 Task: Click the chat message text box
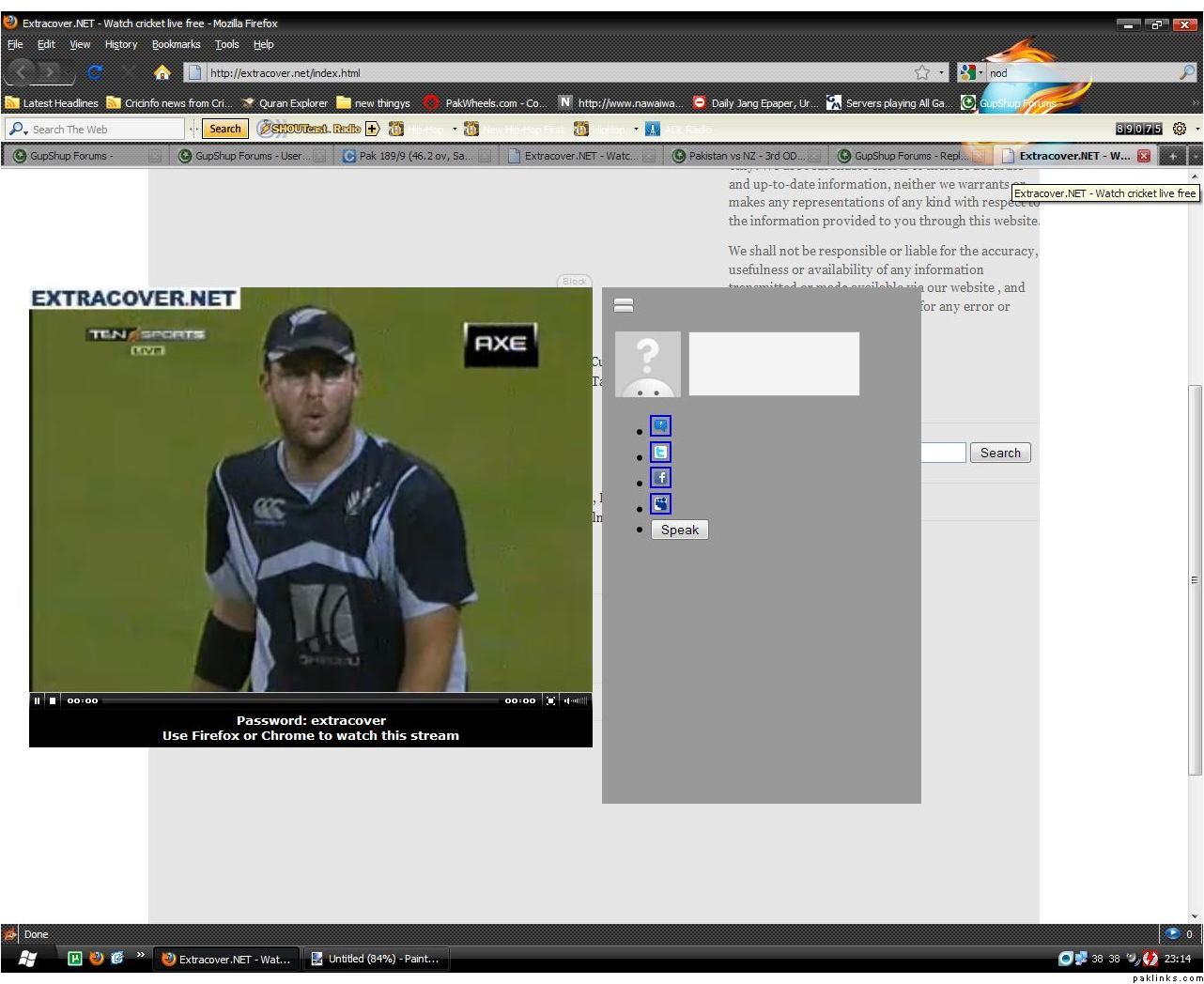pyautogui.click(x=774, y=363)
